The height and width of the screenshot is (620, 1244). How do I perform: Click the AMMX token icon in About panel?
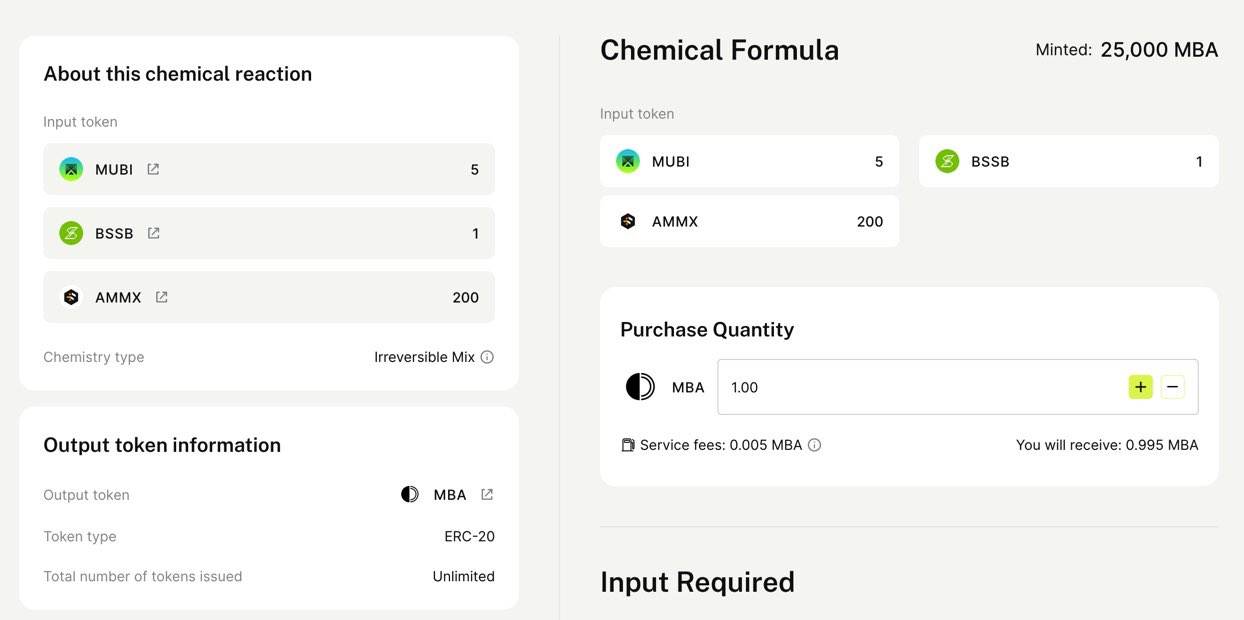pyautogui.click(x=70, y=297)
